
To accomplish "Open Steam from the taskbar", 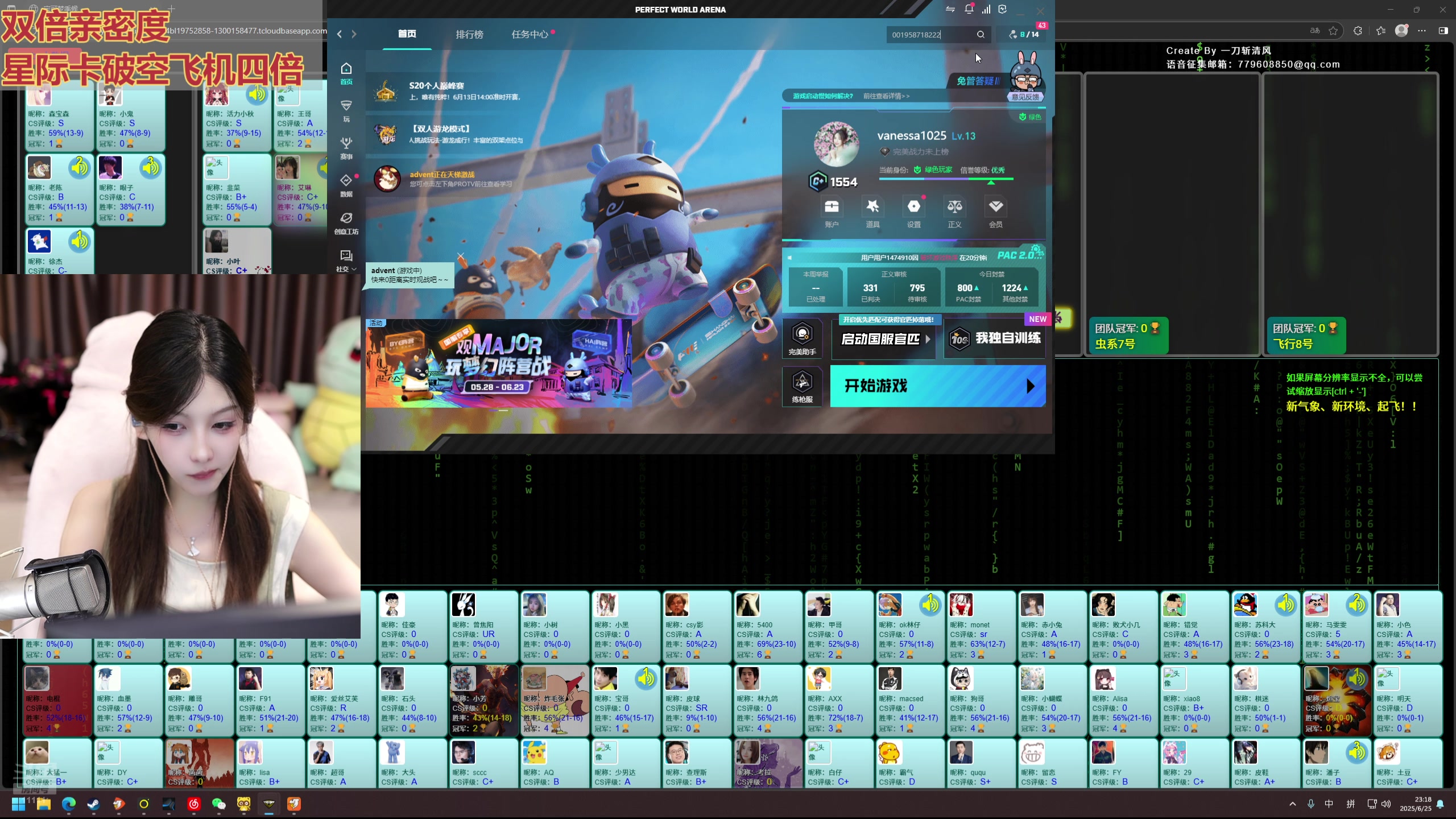I will (93, 804).
